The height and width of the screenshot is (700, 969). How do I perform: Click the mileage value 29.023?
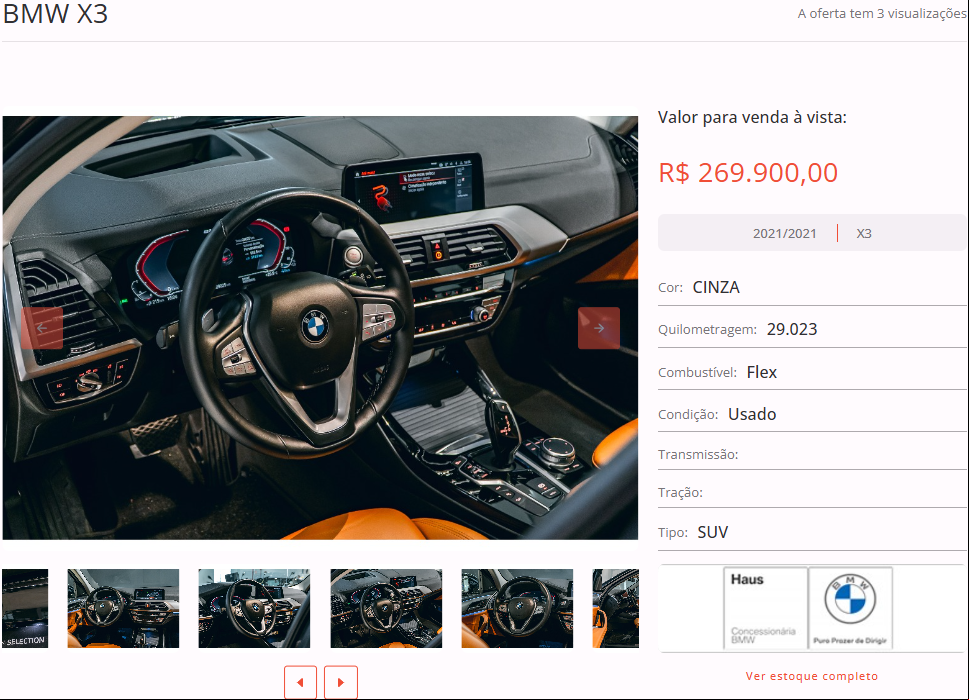792,329
